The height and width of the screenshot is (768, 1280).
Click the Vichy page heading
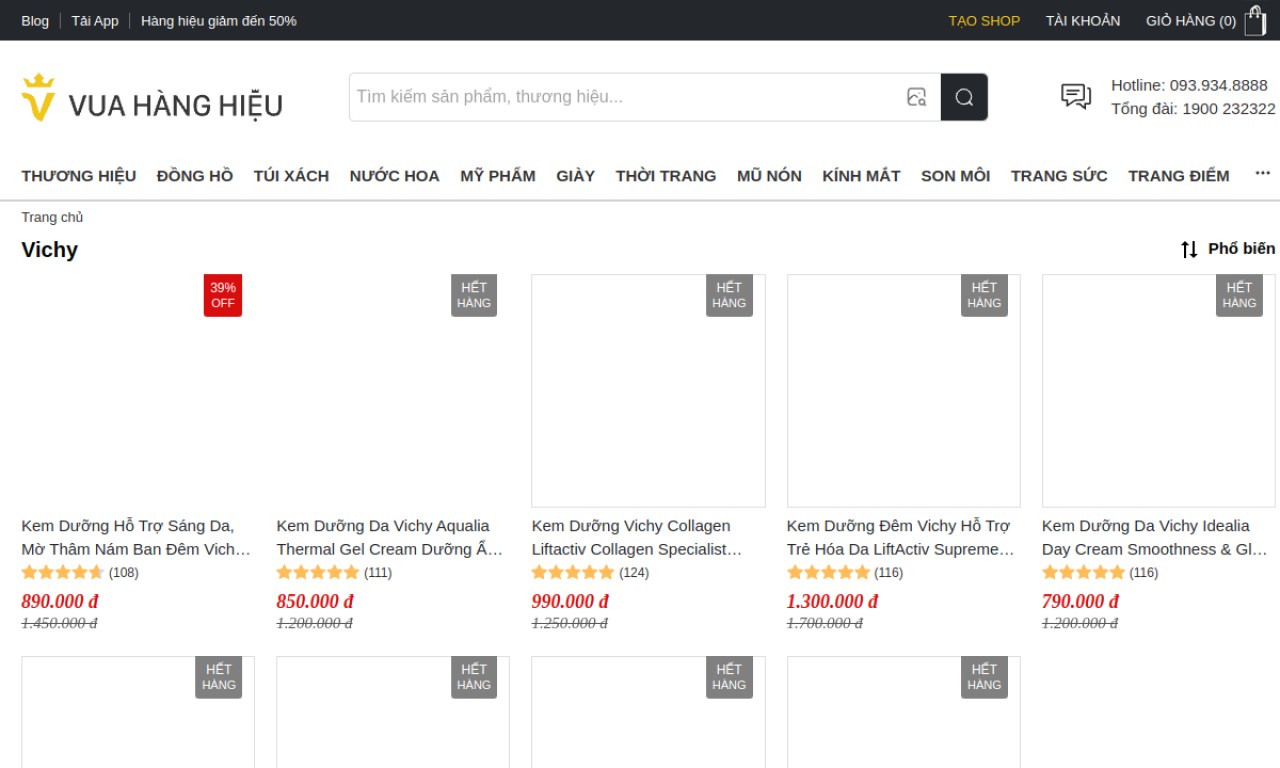click(49, 250)
